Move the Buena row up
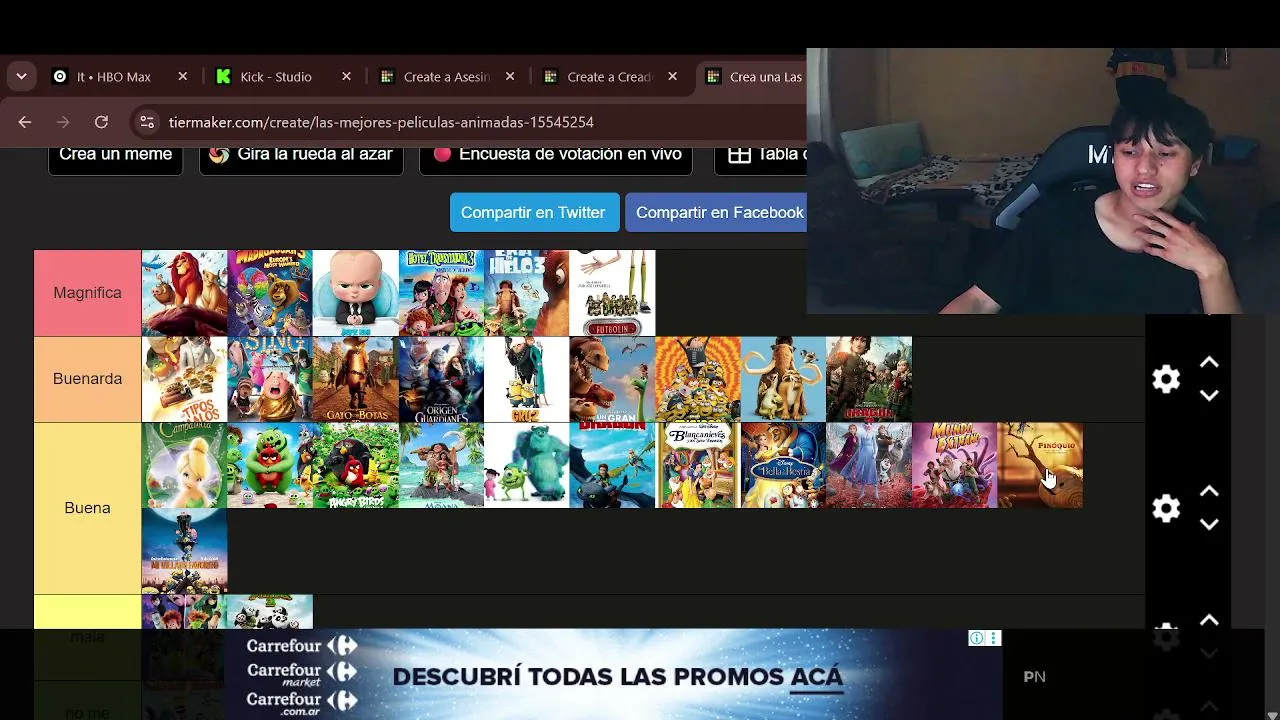The width and height of the screenshot is (1280, 720). tap(1209, 492)
